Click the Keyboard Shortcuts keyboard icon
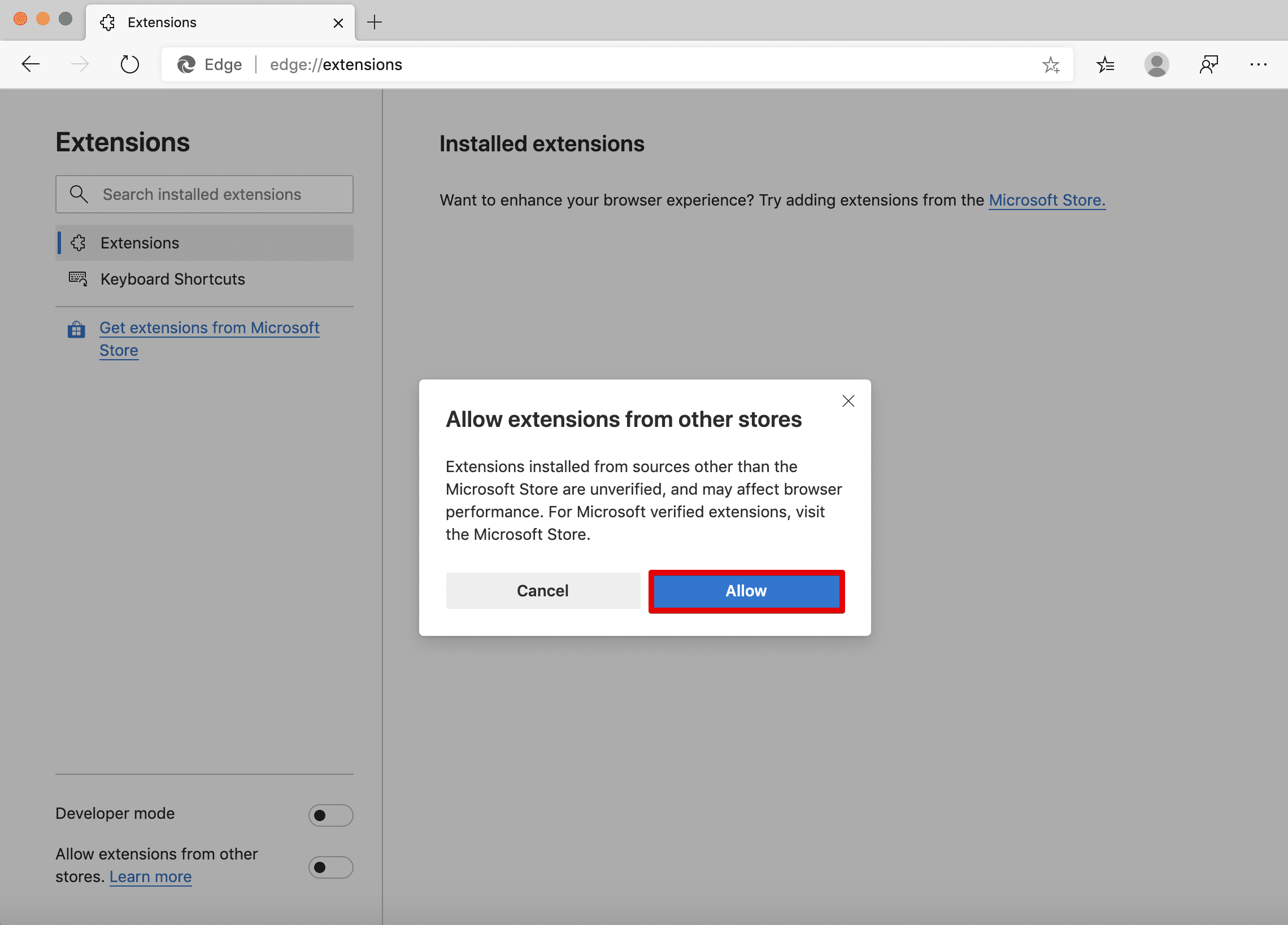Screen dimensions: 1288x925 tap(78, 279)
